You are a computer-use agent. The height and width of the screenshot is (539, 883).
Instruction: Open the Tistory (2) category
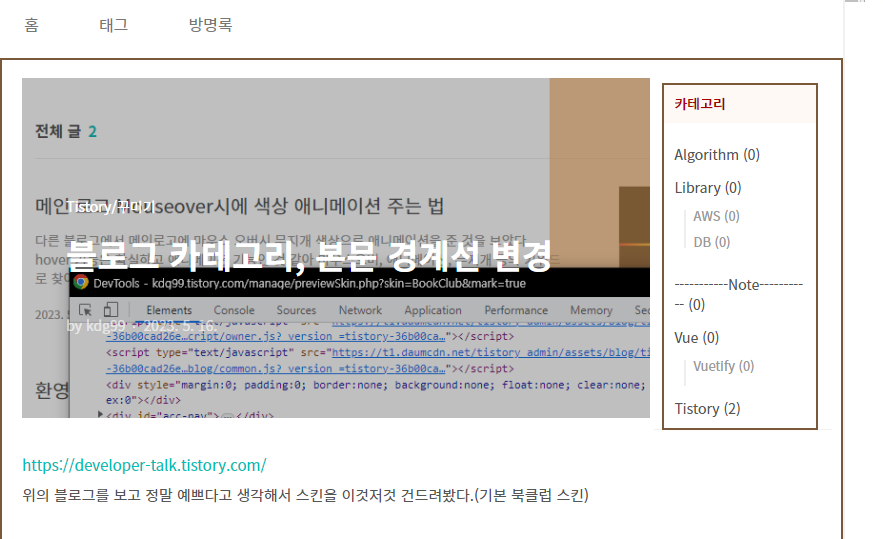pos(707,409)
